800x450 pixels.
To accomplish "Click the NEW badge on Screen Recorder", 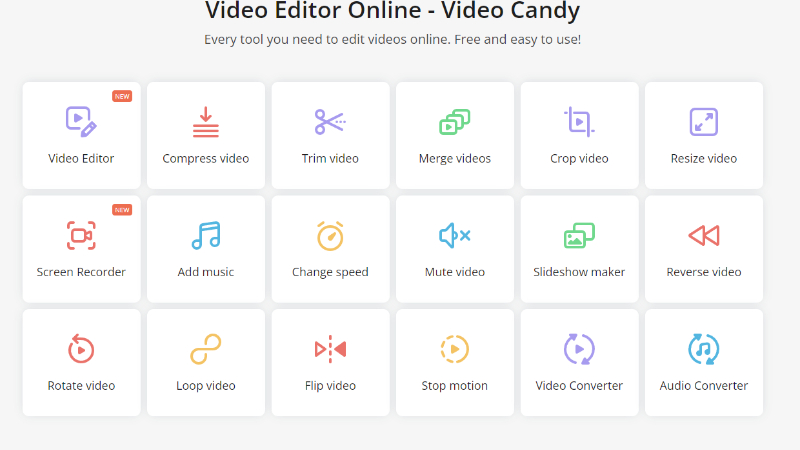I will coord(122,210).
